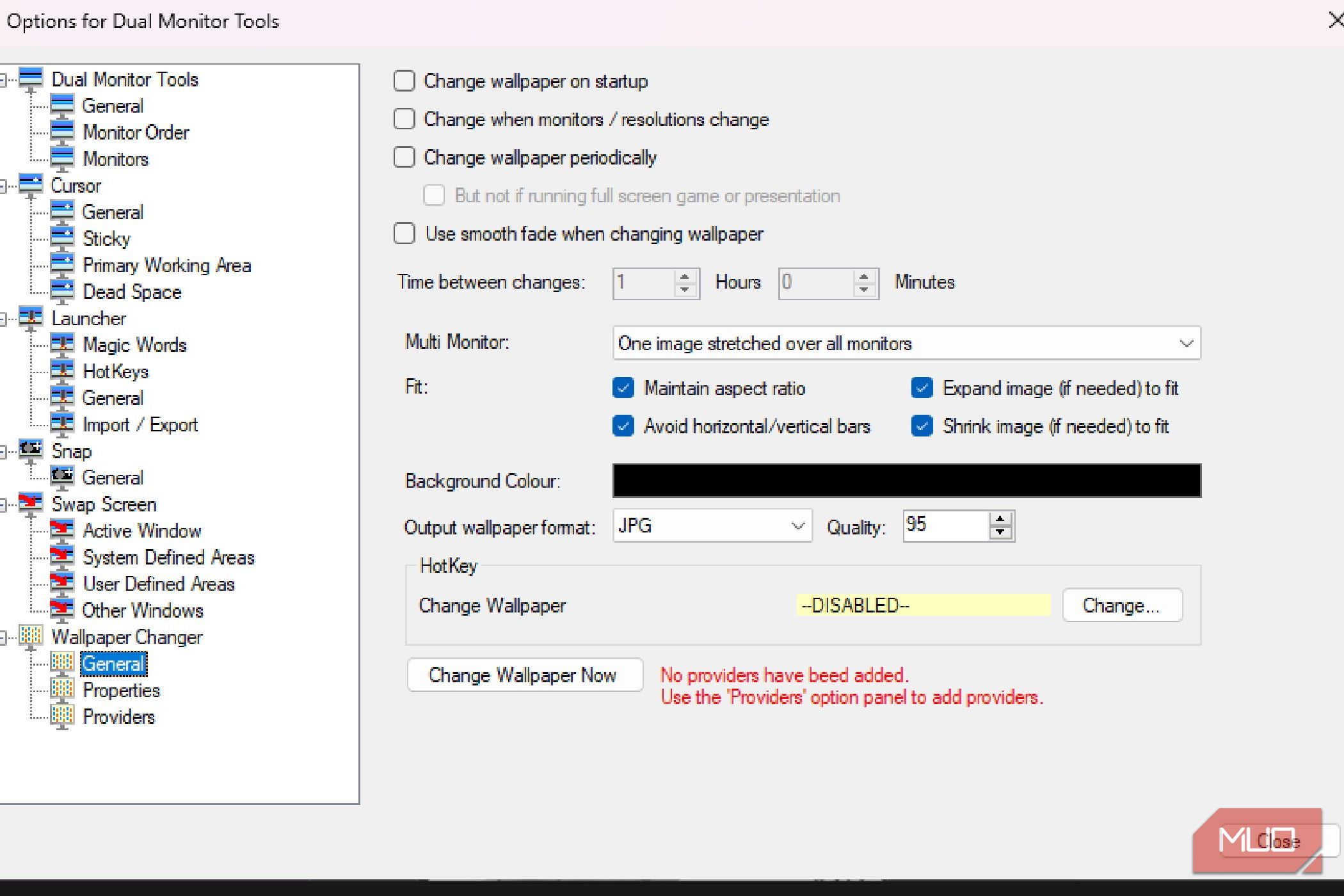Select Providers under Wallpaper Changer
Image resolution: width=1344 pixels, height=896 pixels.
point(119,717)
